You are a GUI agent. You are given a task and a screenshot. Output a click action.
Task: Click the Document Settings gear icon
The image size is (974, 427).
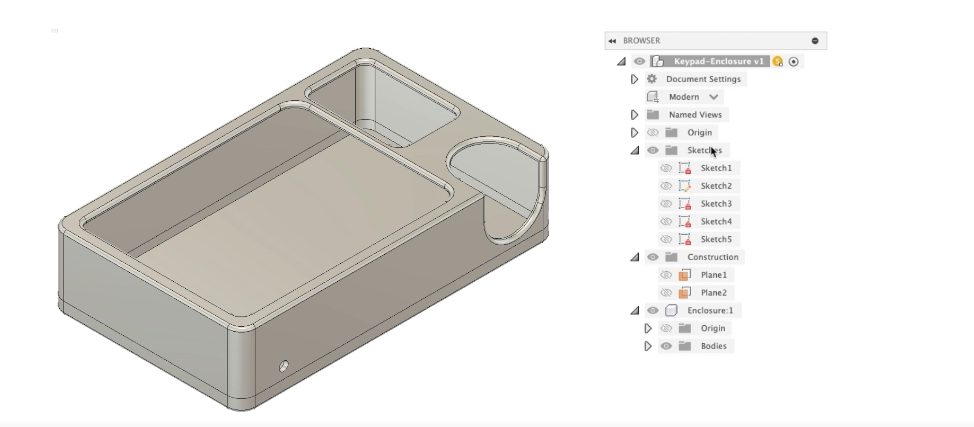[x=652, y=79]
